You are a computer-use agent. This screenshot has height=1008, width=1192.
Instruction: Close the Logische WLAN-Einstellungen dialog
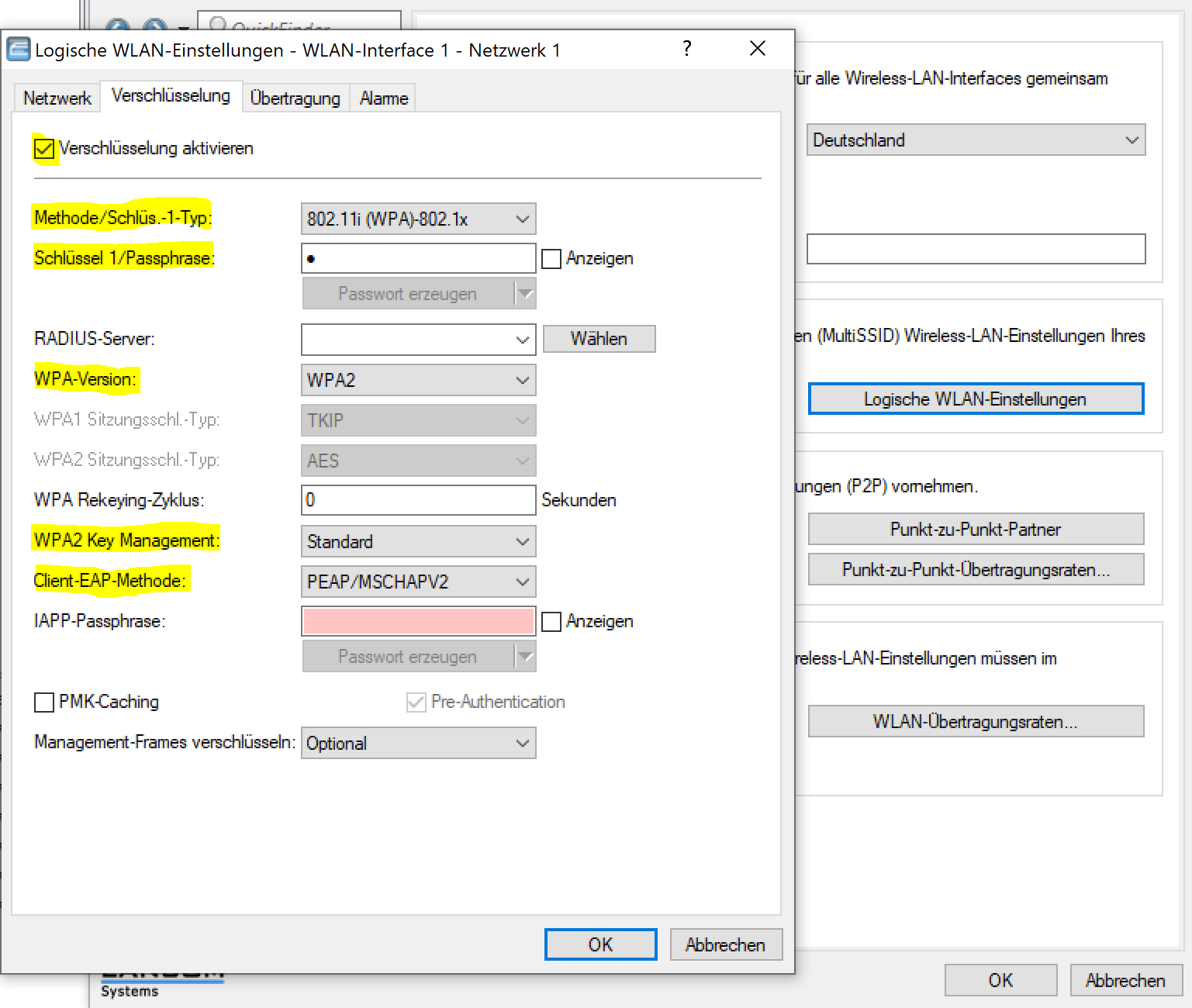758,49
